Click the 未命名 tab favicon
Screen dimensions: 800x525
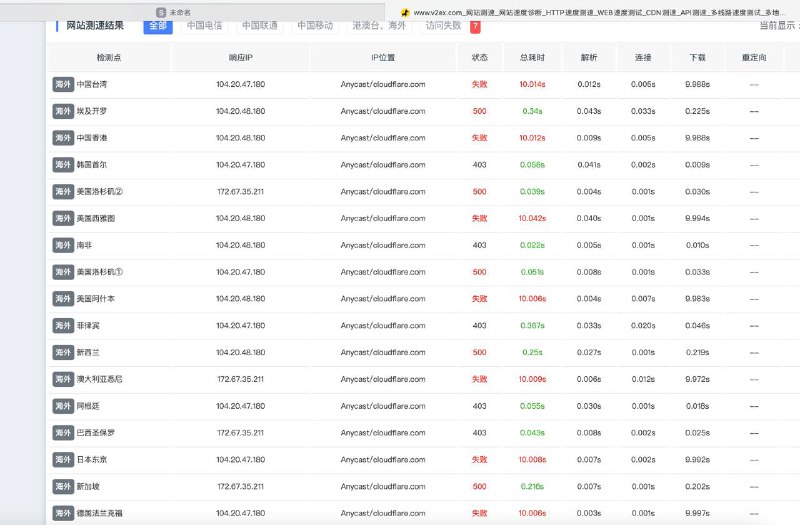pos(161,12)
